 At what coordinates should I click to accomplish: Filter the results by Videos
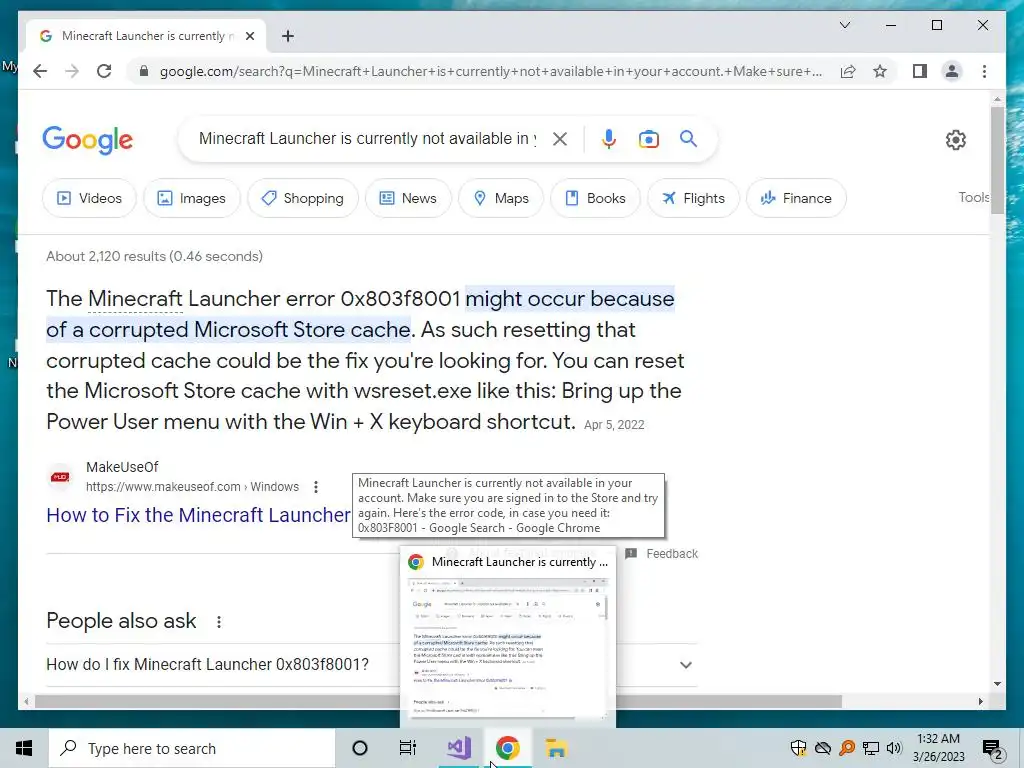point(89,198)
